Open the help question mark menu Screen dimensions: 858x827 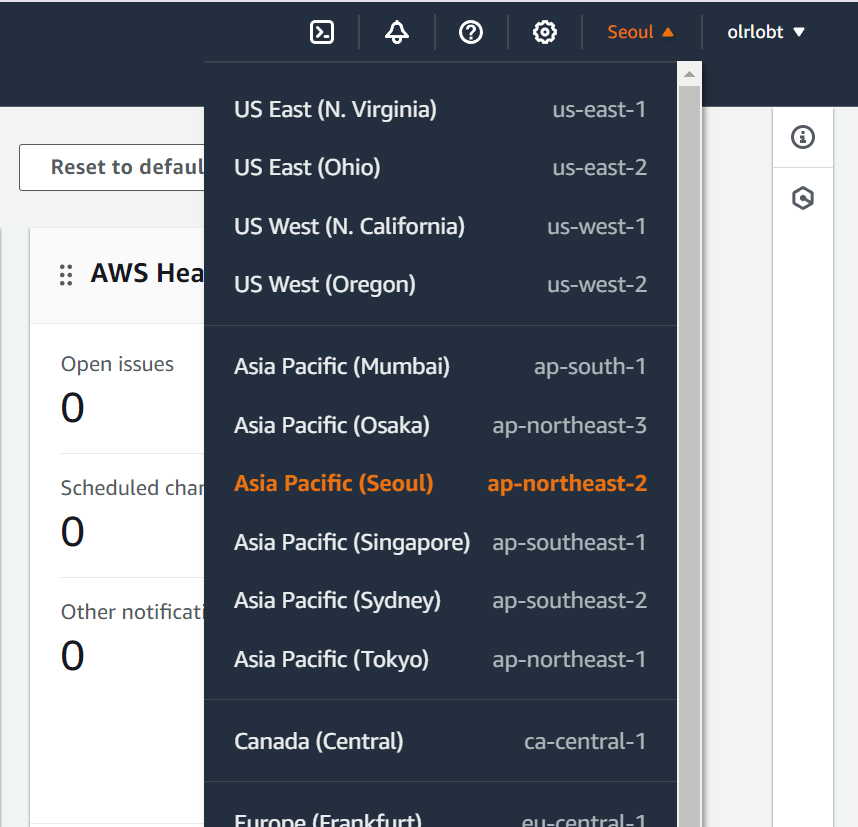[471, 32]
